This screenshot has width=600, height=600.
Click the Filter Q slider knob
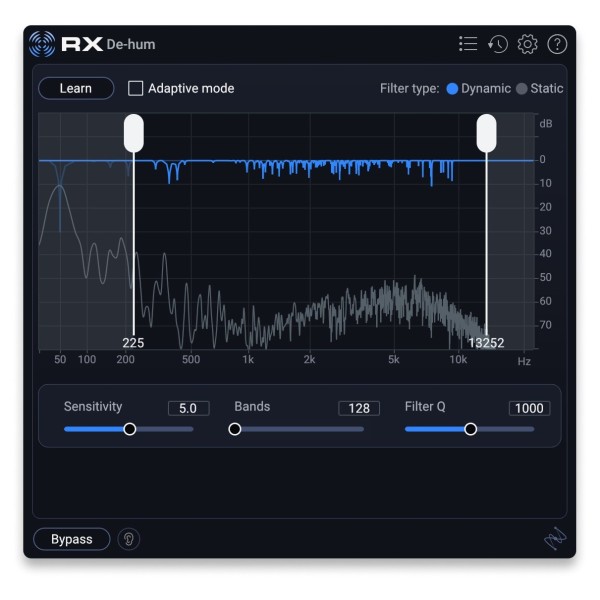click(x=470, y=429)
